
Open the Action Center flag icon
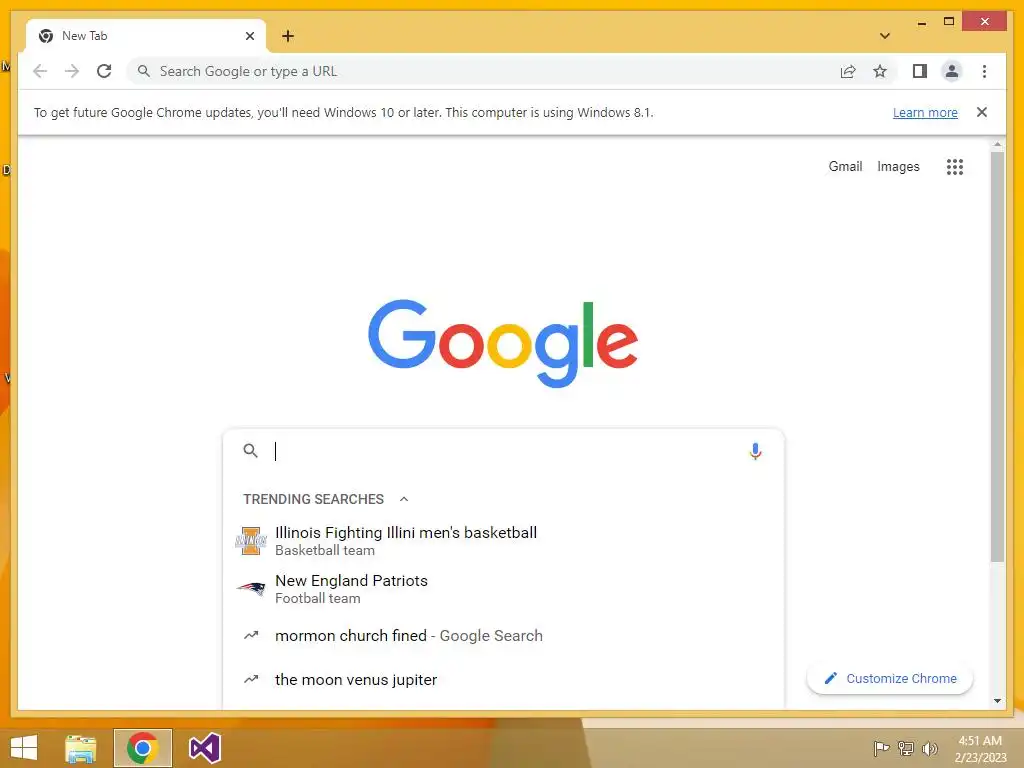click(x=881, y=748)
